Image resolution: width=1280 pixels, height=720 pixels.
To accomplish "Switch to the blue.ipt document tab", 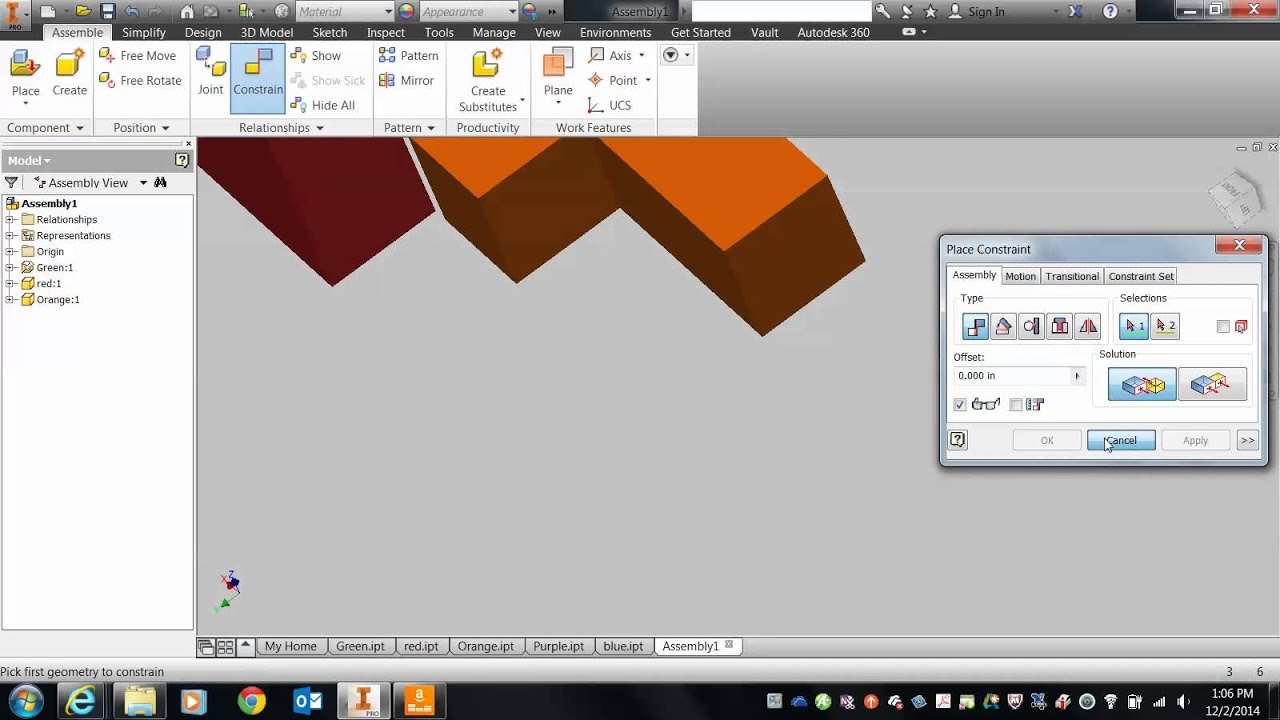I will [x=623, y=646].
